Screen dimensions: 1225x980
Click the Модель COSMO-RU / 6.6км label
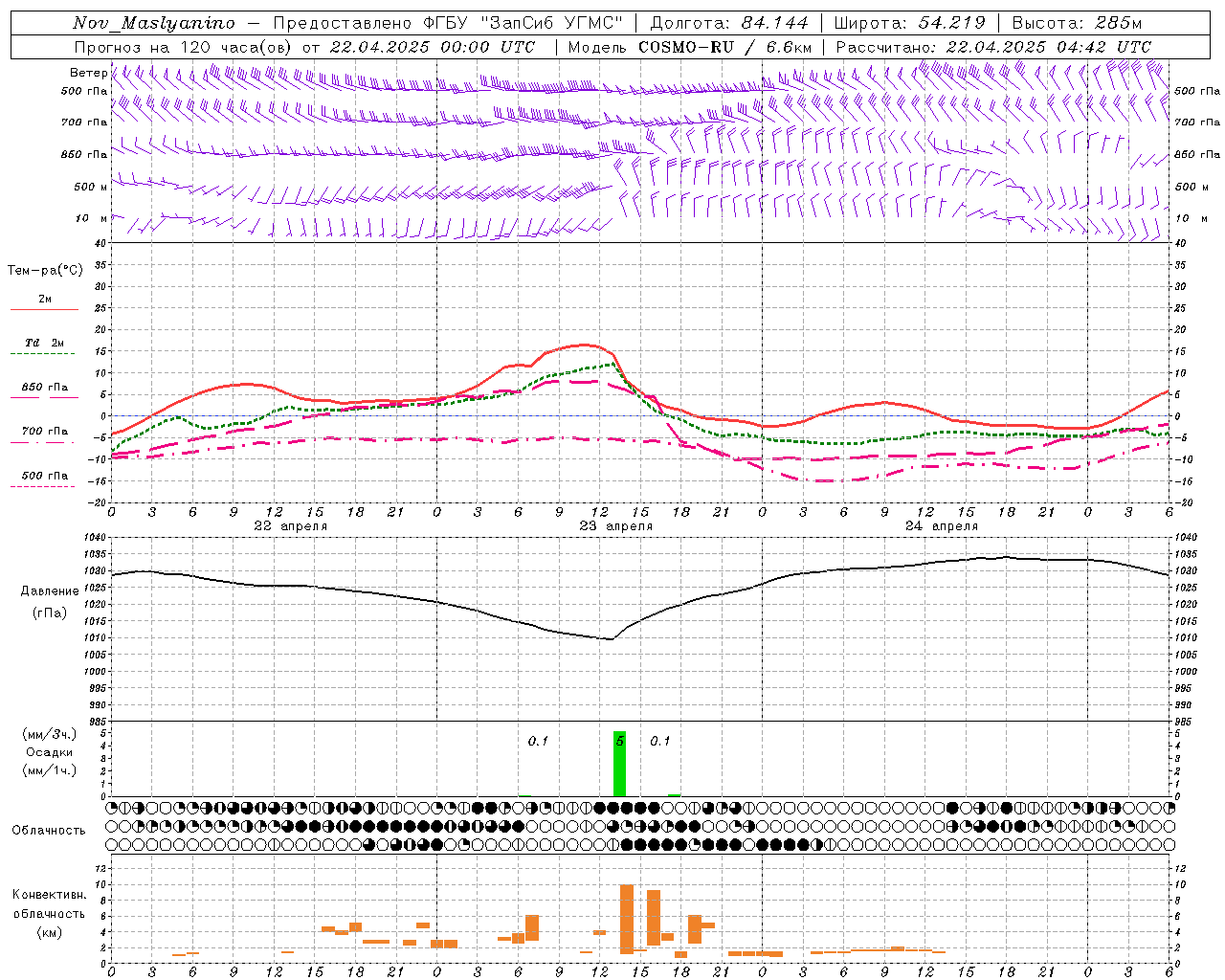[x=690, y=47]
